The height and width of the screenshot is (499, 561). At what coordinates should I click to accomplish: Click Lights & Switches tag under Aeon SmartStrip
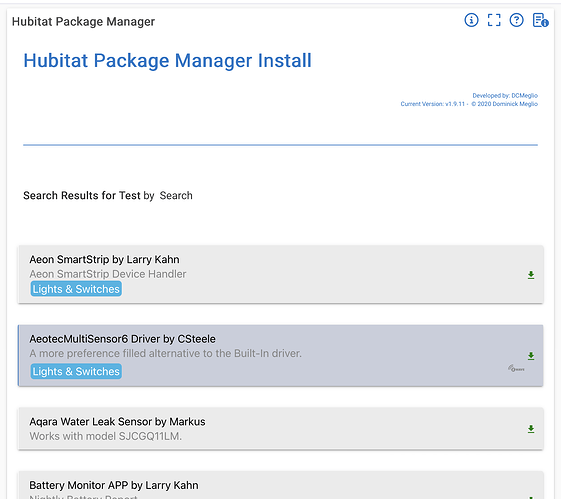[x=76, y=289]
